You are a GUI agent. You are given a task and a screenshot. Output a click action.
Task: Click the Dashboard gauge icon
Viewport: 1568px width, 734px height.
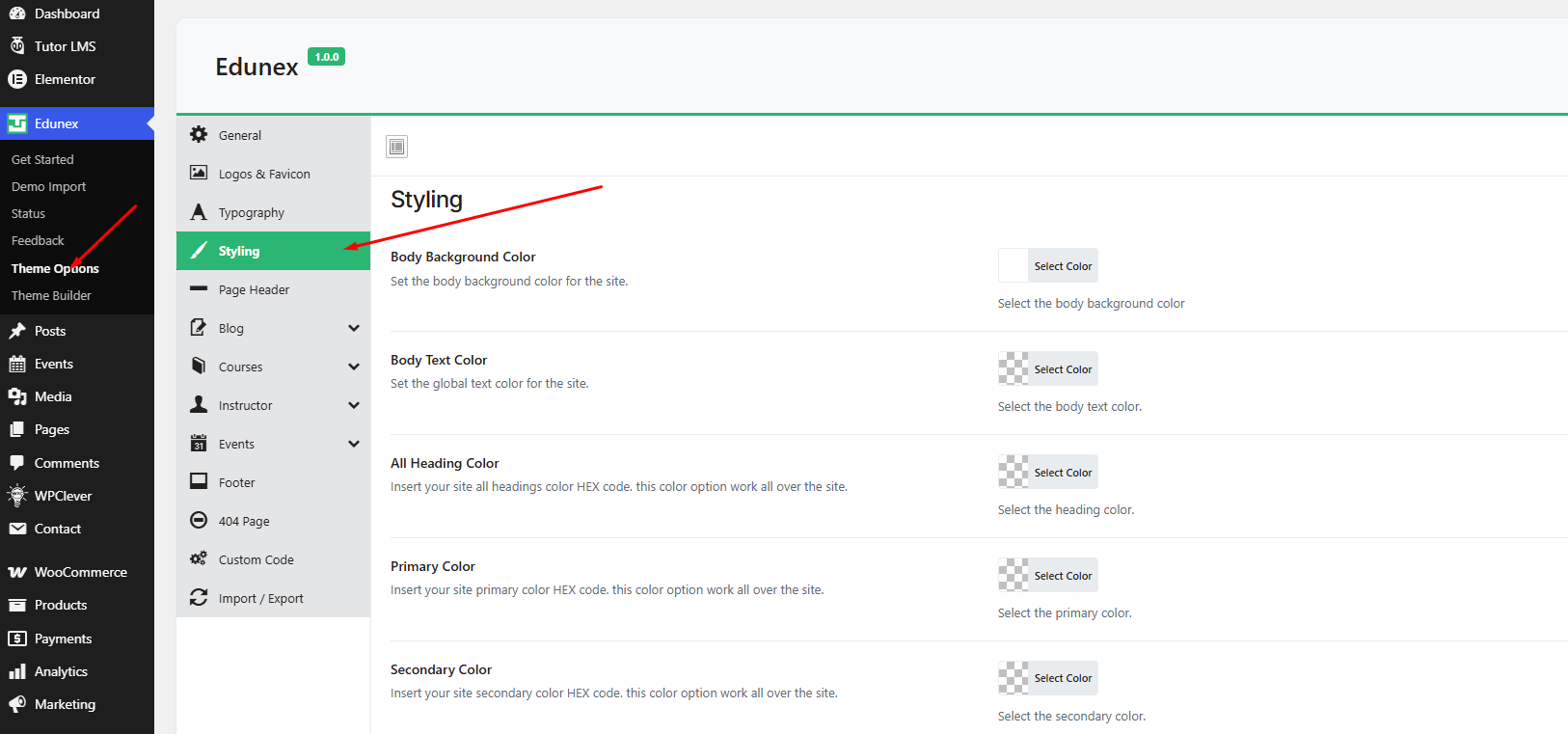coord(17,14)
